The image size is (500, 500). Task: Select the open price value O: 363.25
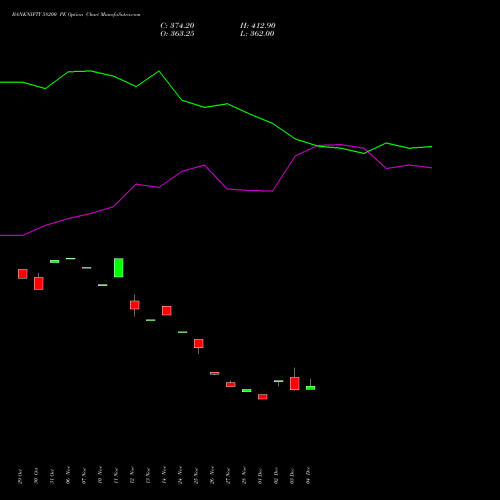(177, 34)
